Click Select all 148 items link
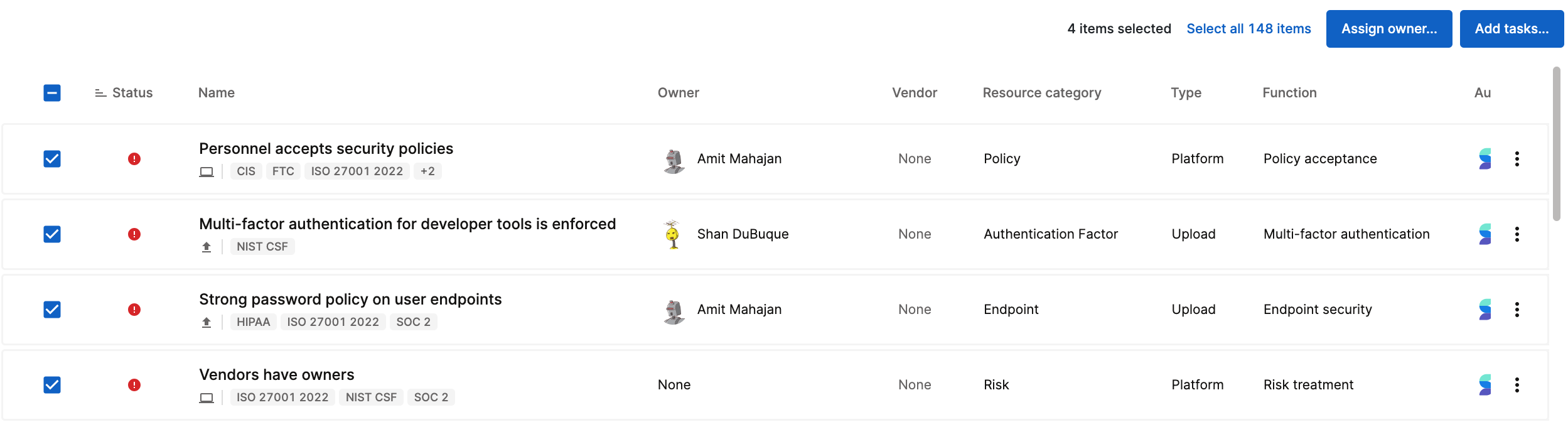The width and height of the screenshot is (1568, 422). coord(1248,29)
